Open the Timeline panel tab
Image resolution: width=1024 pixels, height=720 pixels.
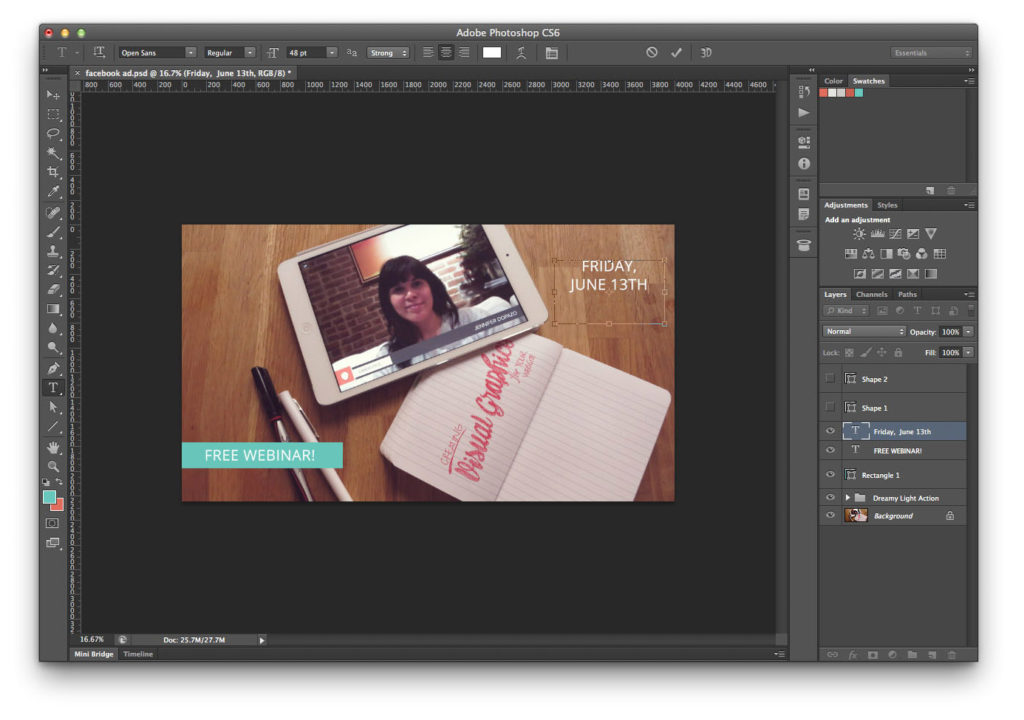[x=138, y=654]
